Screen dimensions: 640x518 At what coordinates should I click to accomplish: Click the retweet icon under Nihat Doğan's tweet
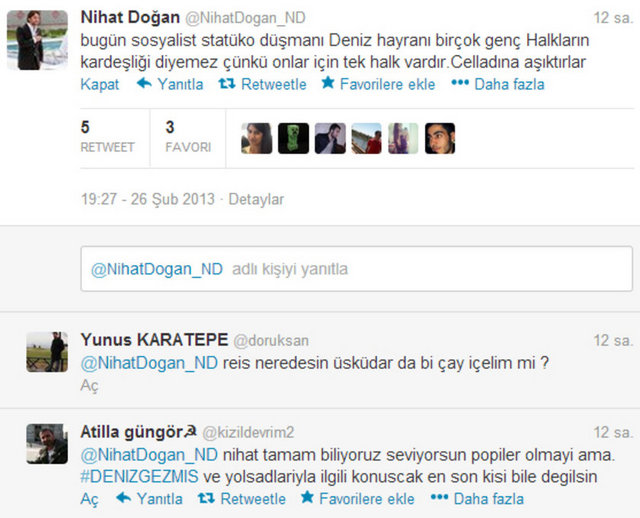[x=227, y=83]
